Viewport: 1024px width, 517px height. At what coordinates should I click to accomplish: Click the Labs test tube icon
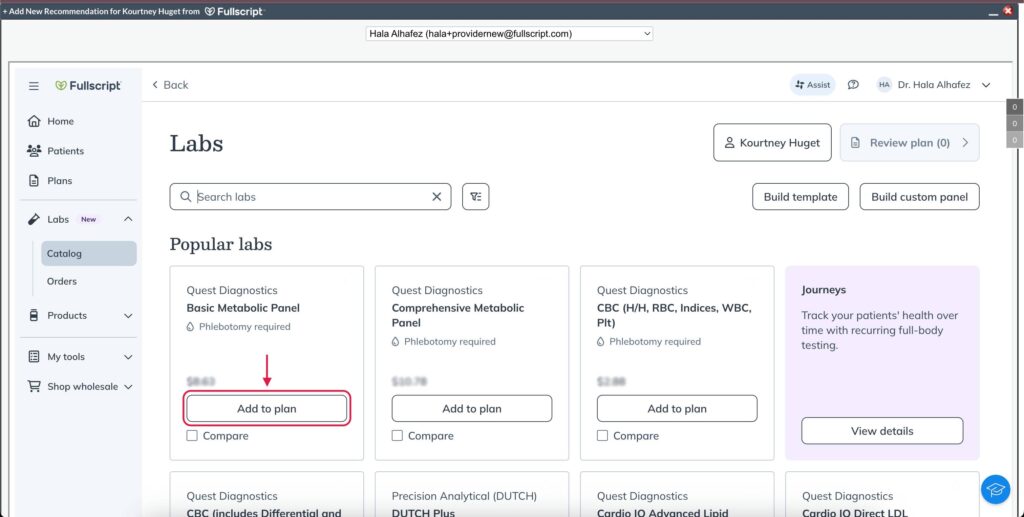click(x=34, y=219)
